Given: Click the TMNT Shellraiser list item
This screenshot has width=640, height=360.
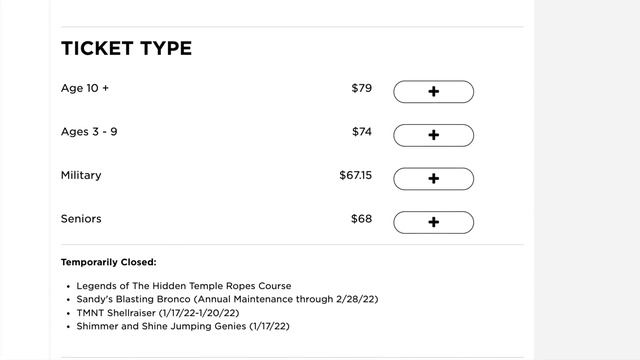Looking at the screenshot, I should click(158, 313).
